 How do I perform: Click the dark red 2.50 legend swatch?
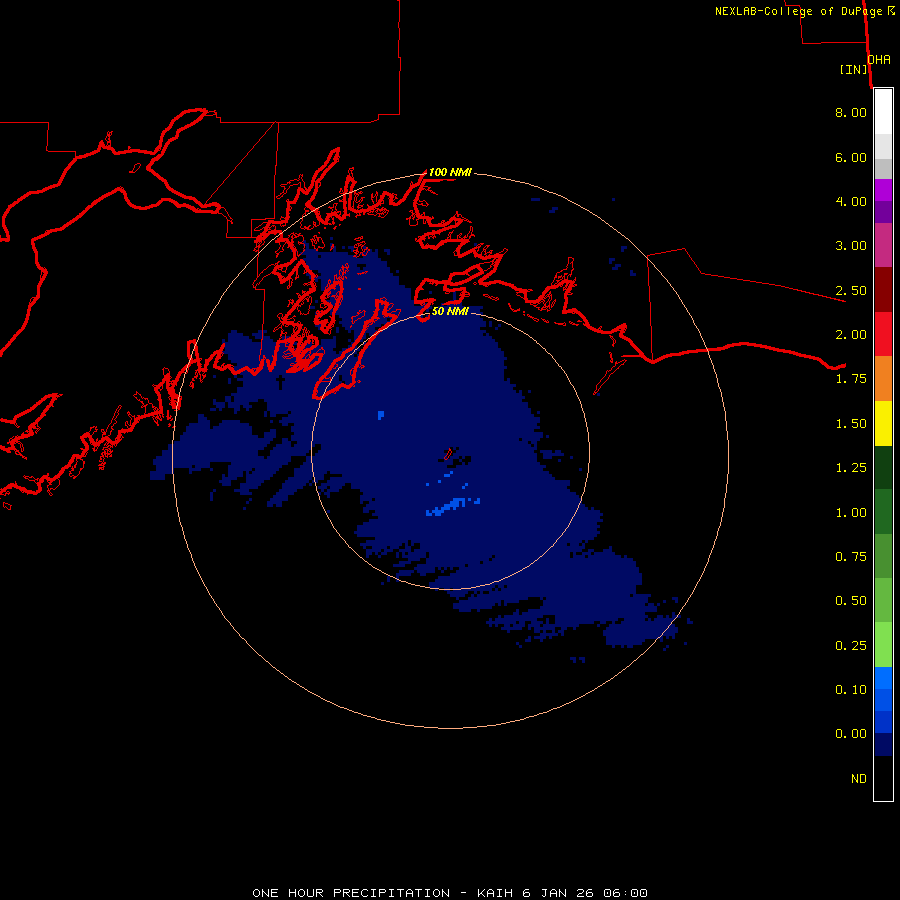coord(883,290)
